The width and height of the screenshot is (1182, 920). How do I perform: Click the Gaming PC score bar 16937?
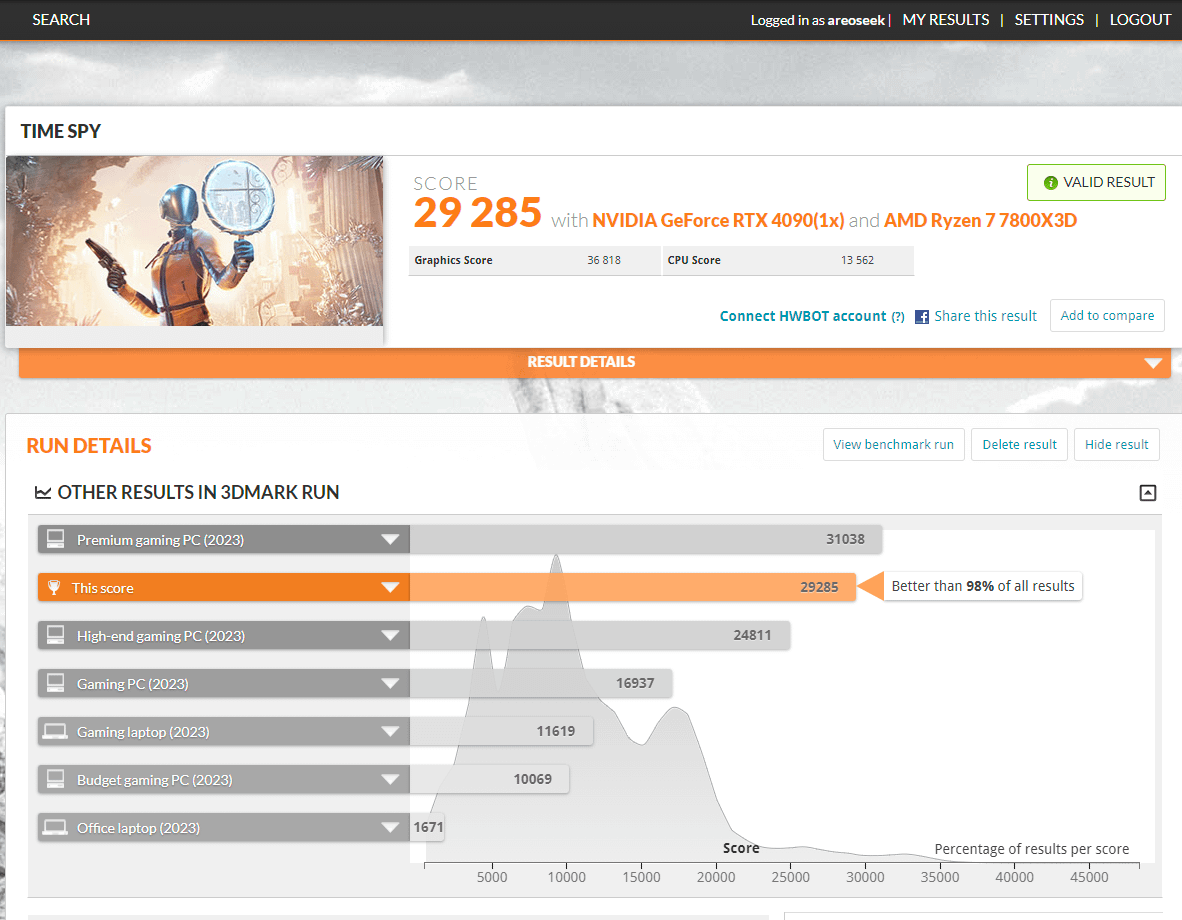coord(541,683)
